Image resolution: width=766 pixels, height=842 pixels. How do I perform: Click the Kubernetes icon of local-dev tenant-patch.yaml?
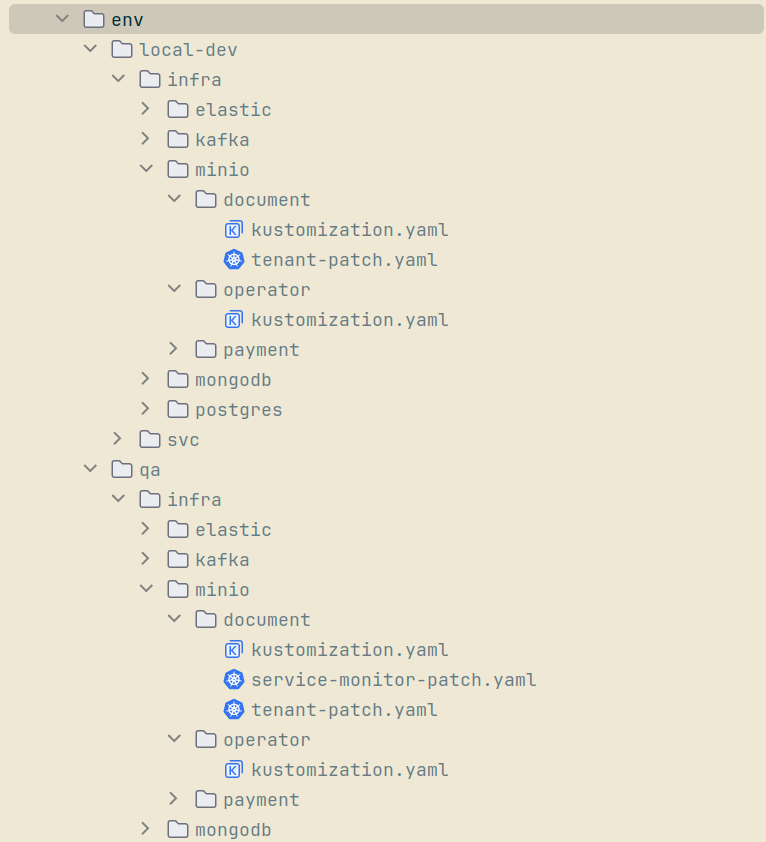click(234, 260)
